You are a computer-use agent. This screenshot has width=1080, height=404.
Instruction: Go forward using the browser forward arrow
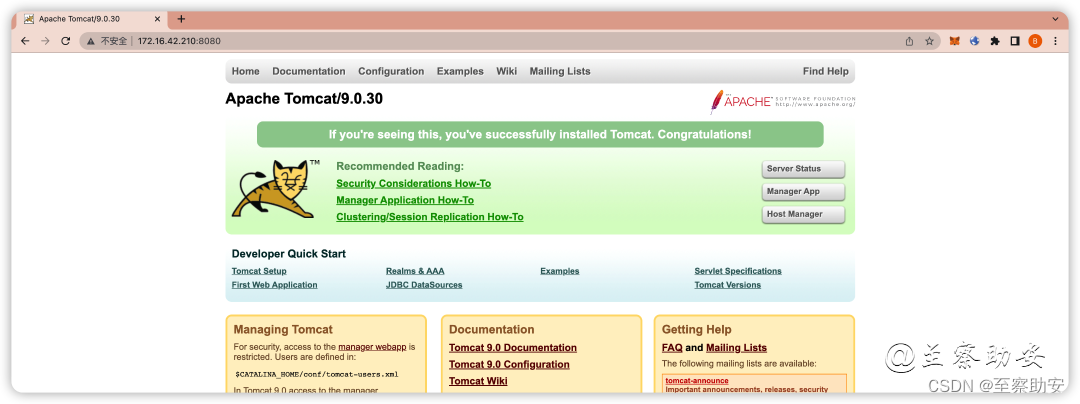click(x=45, y=41)
